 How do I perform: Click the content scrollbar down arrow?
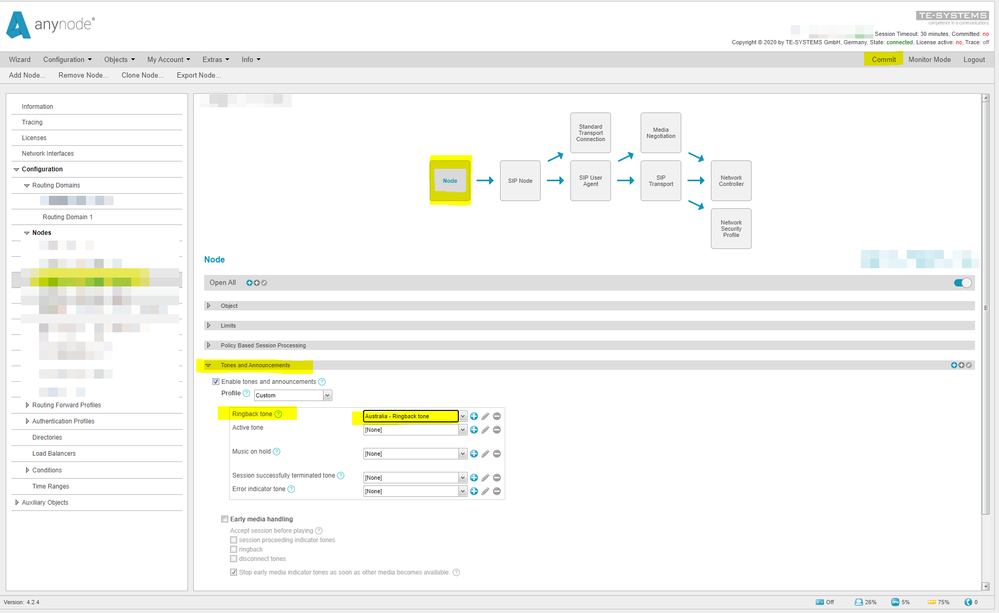(986, 586)
